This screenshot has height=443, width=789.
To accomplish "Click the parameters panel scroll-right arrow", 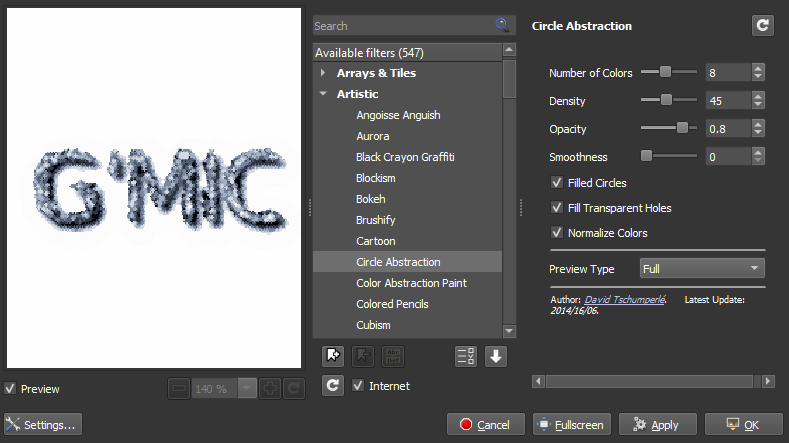I will point(768,381).
